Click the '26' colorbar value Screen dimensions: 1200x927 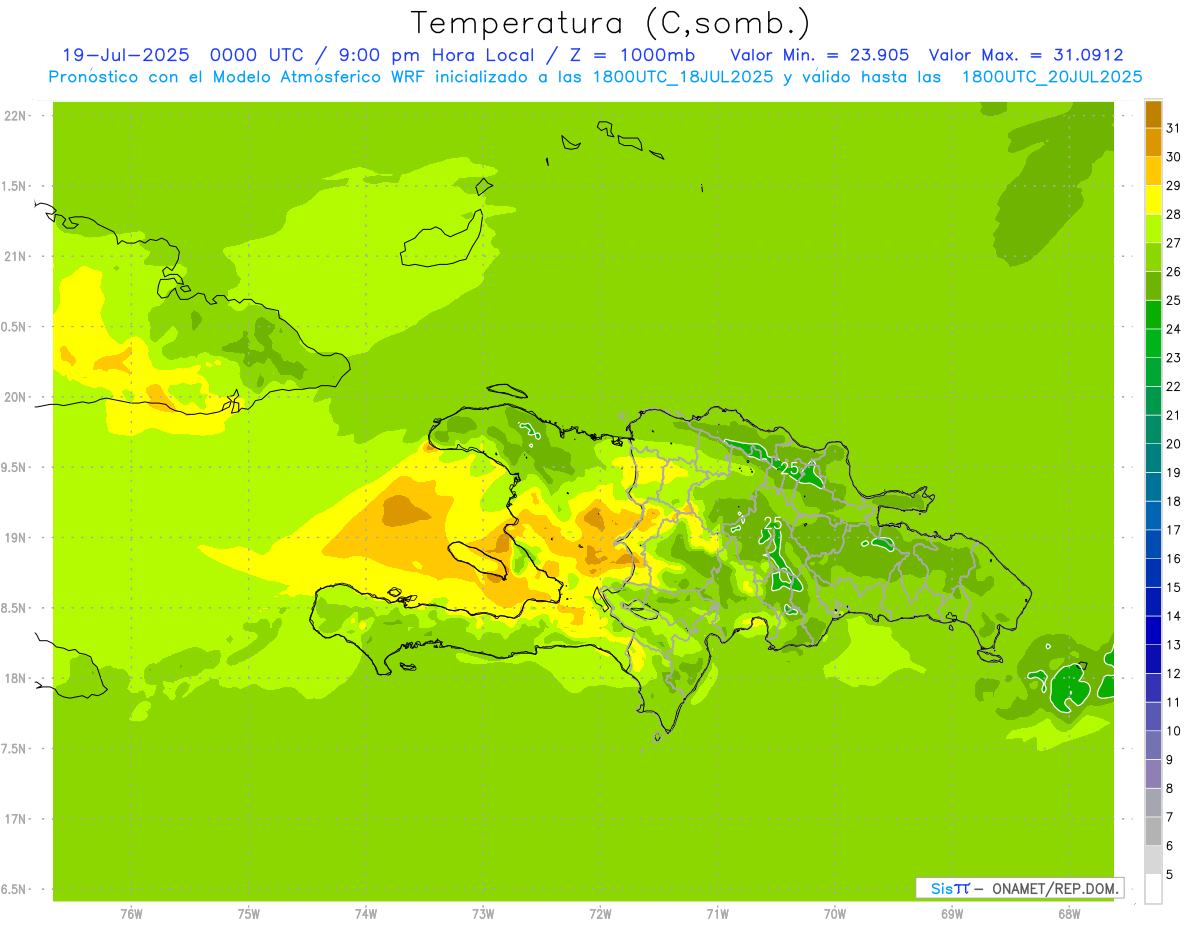(x=1174, y=271)
